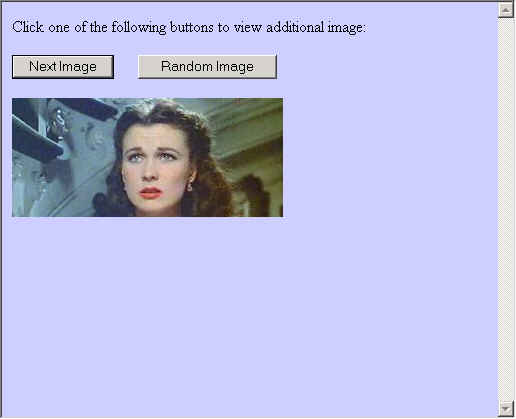Click the Random Image button
The image size is (516, 419).
click(x=207, y=67)
